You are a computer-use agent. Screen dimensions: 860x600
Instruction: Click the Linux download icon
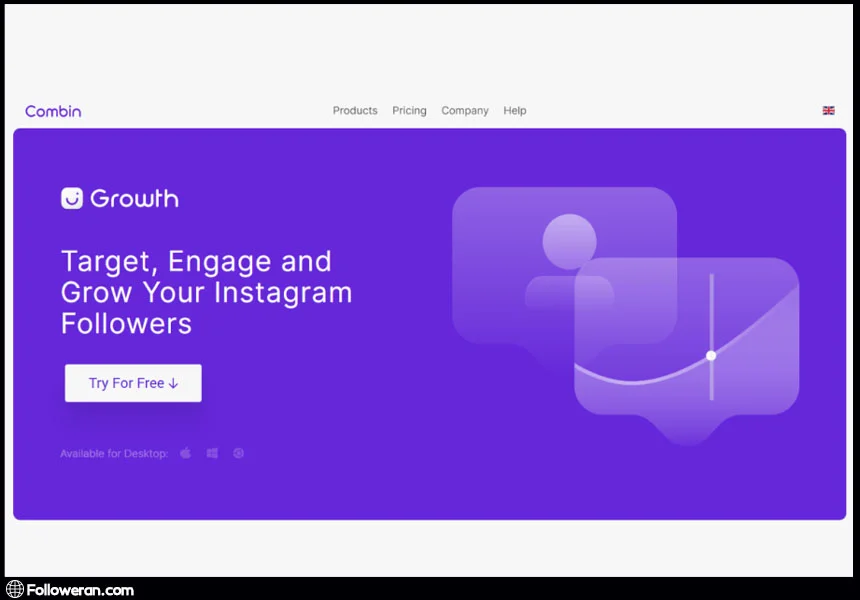[x=239, y=454]
